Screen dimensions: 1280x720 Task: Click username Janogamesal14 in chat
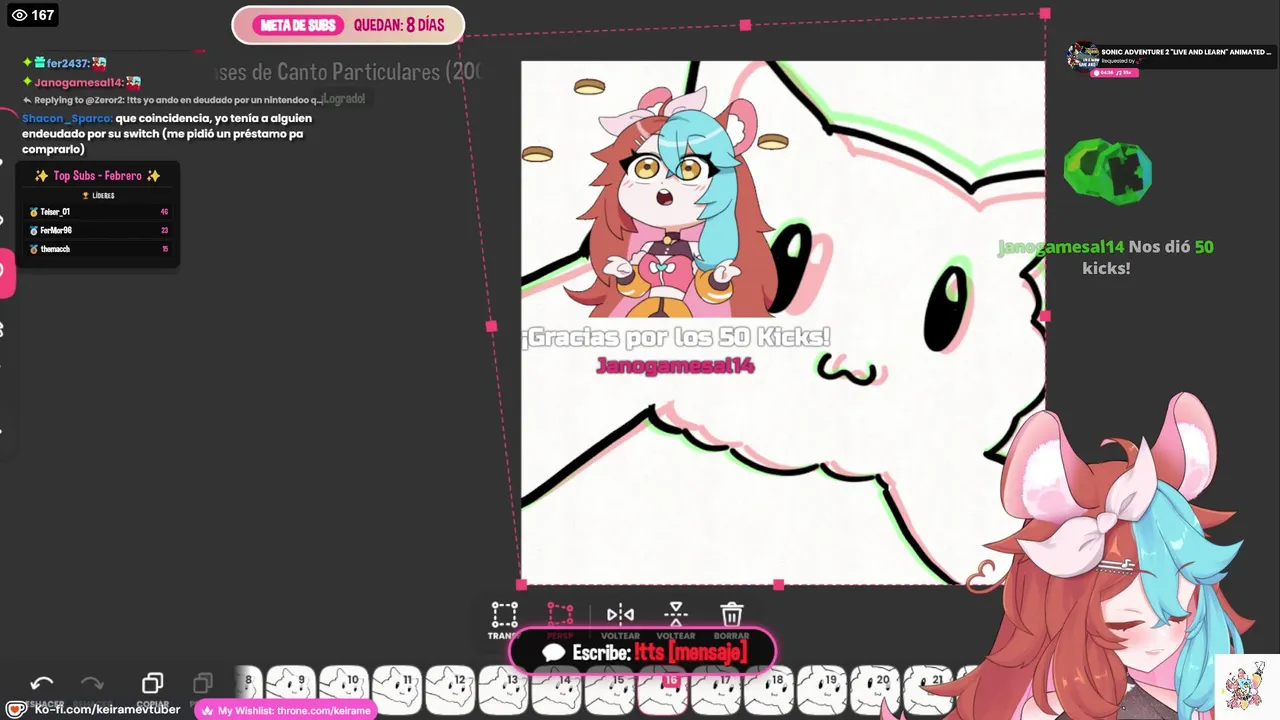[78, 83]
